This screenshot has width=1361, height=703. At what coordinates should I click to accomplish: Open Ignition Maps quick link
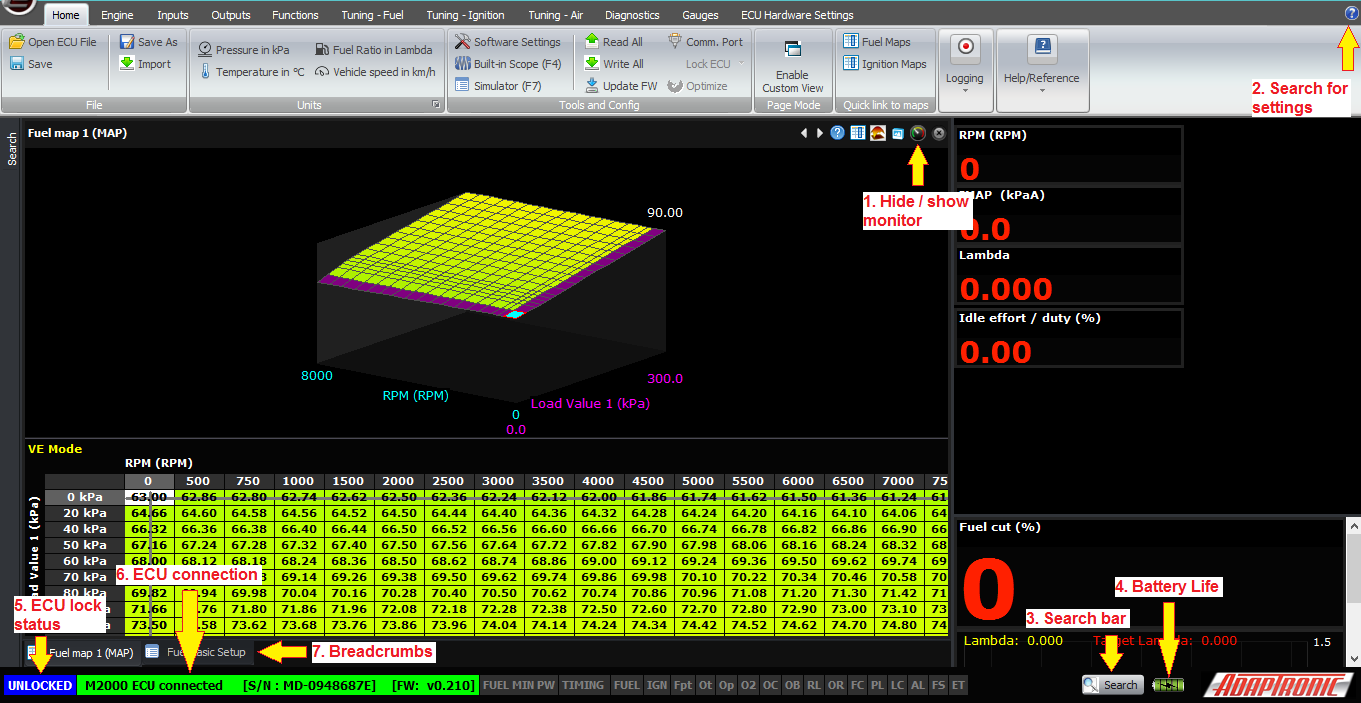[885, 64]
